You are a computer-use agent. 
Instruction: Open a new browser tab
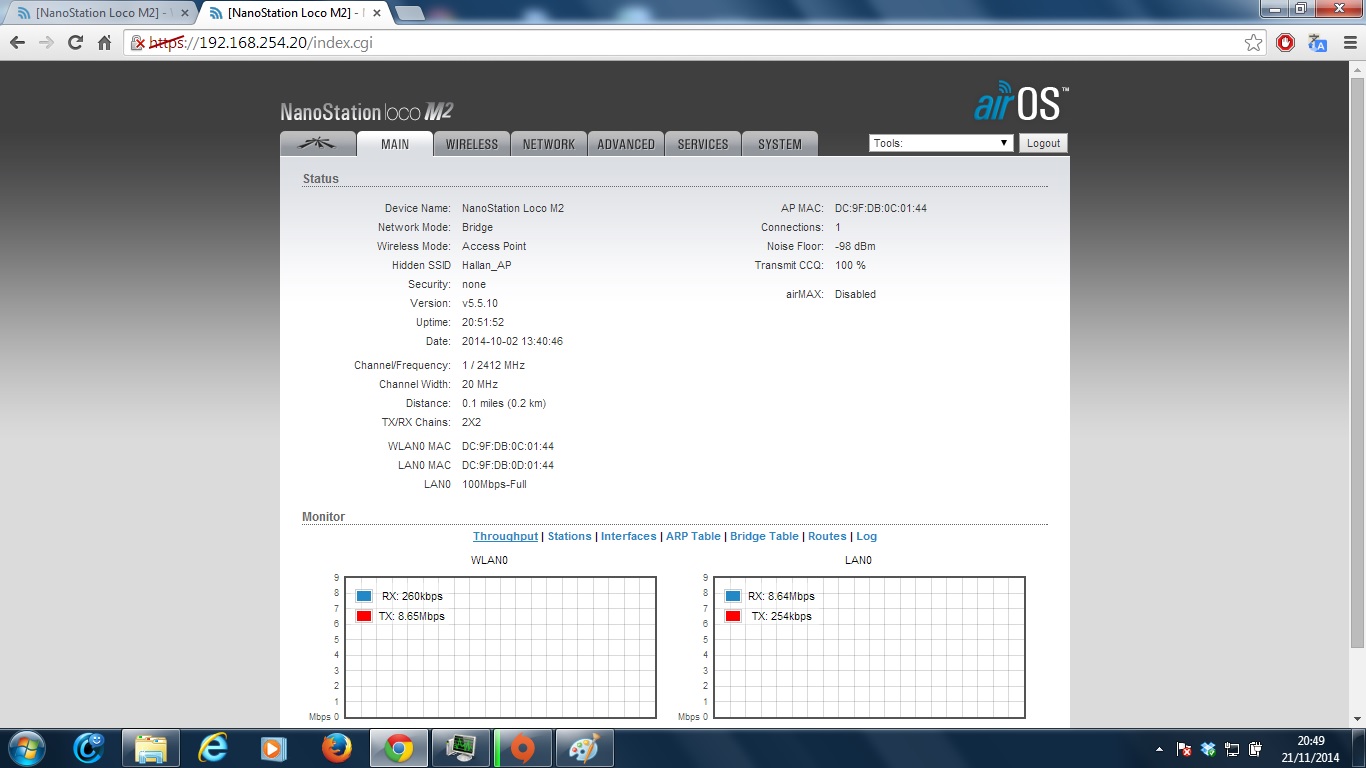pyautogui.click(x=409, y=13)
